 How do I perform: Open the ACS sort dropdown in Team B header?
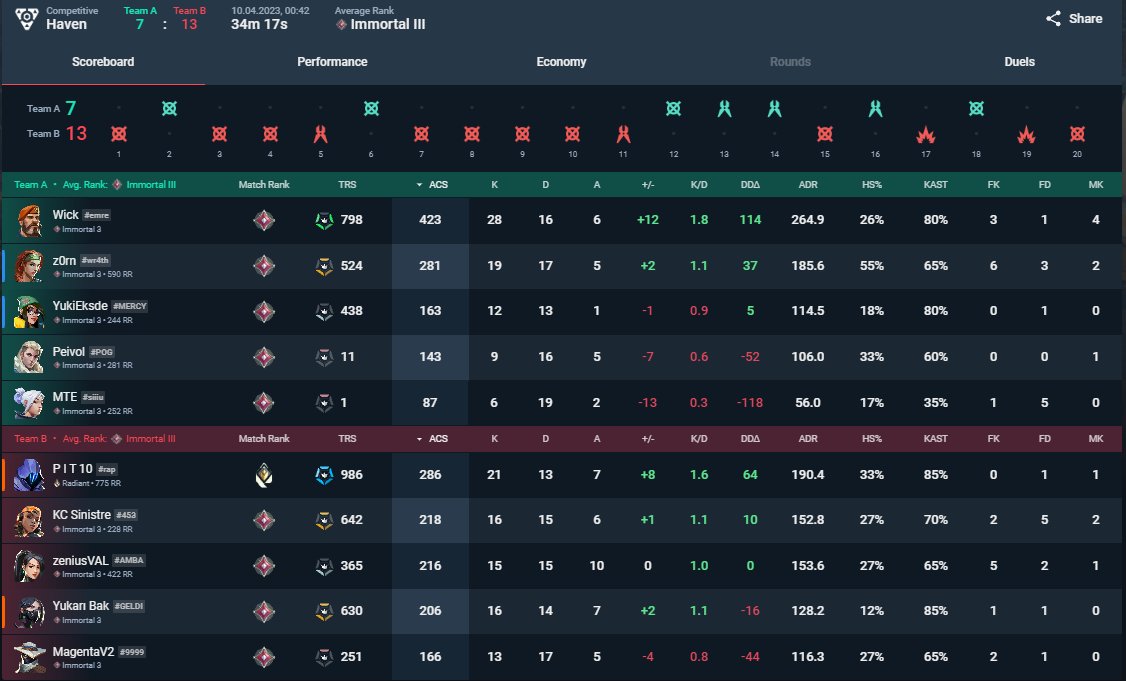pos(430,440)
